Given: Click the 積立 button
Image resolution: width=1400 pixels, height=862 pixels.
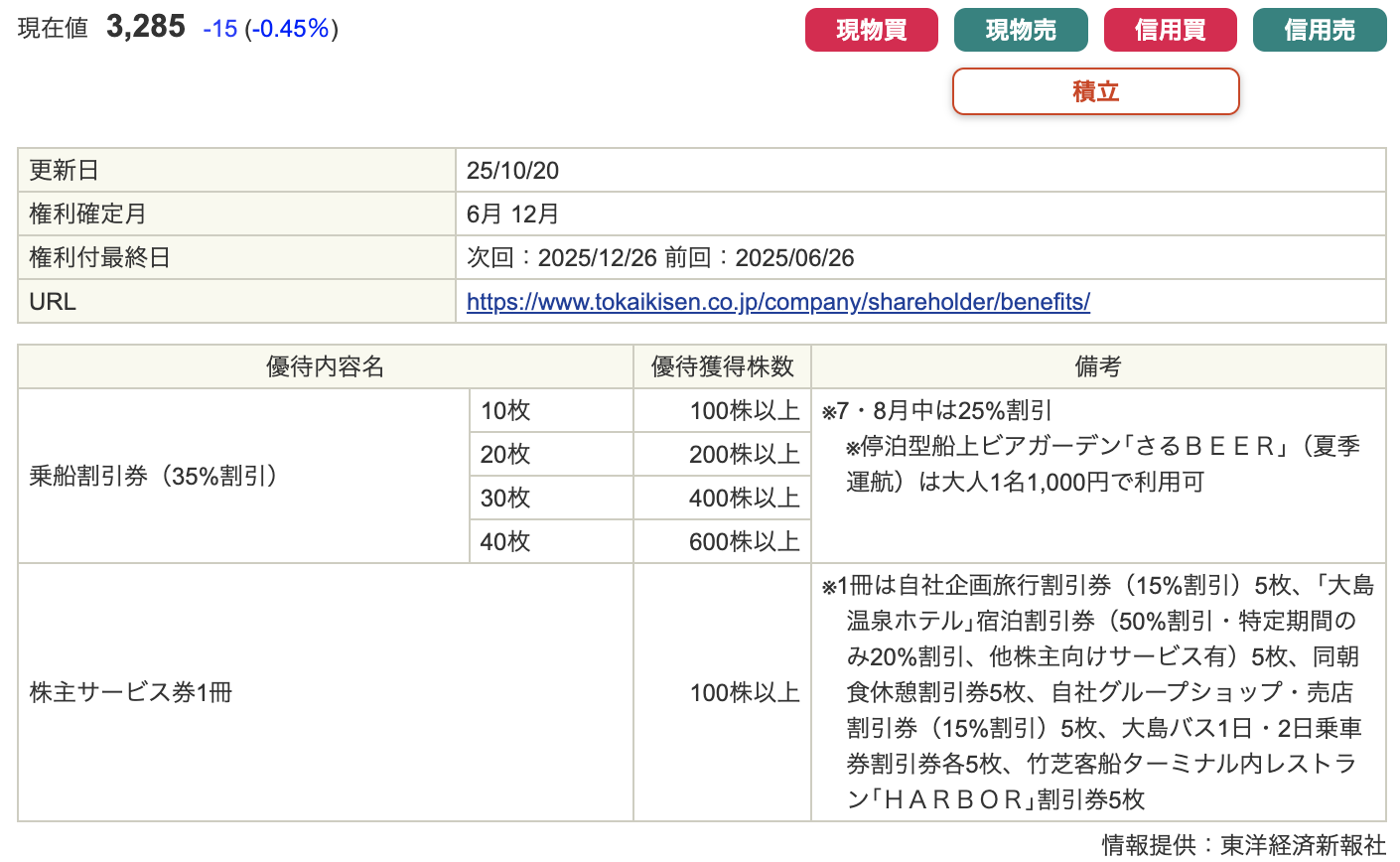Looking at the screenshot, I should pos(1095,91).
